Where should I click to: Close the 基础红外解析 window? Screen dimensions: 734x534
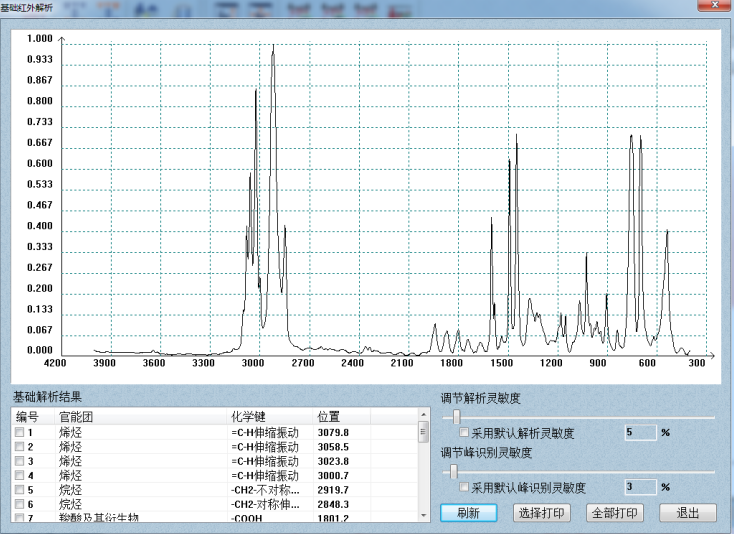(717, 7)
